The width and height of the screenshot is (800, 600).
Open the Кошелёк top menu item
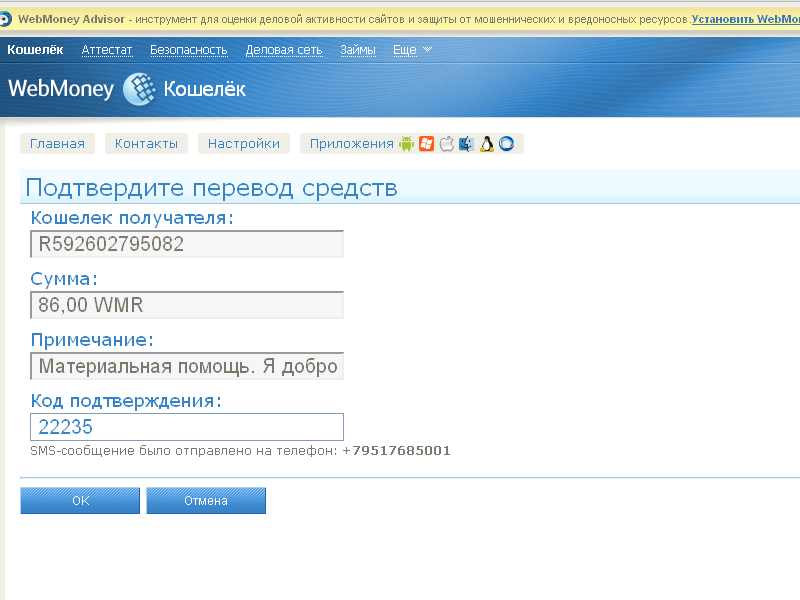click(35, 49)
